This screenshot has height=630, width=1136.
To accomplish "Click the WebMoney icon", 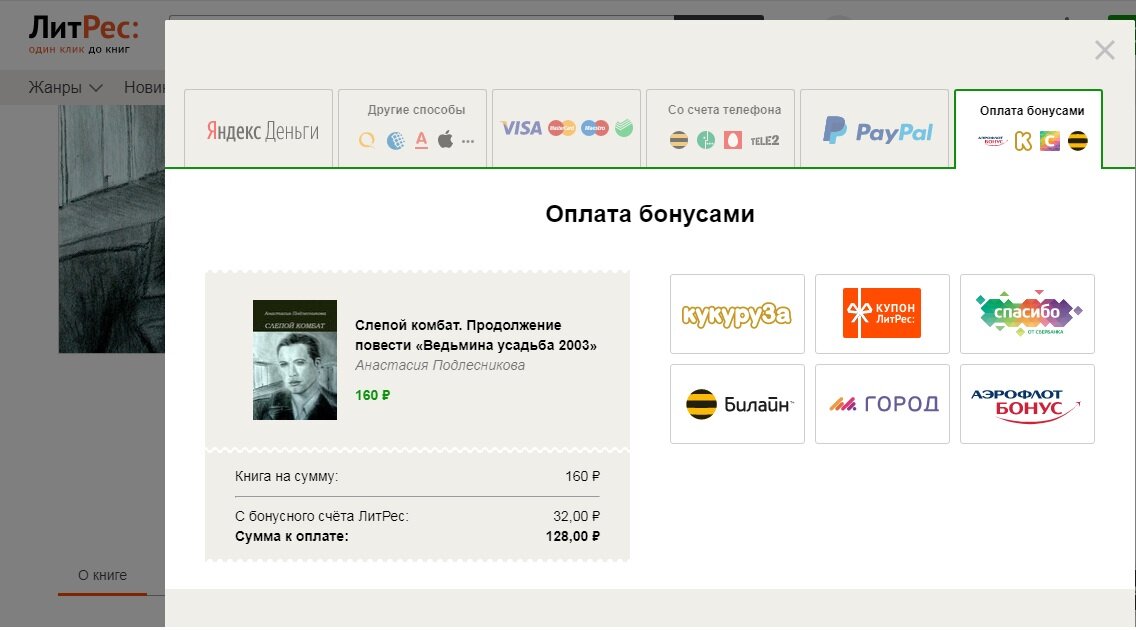I will [396, 139].
